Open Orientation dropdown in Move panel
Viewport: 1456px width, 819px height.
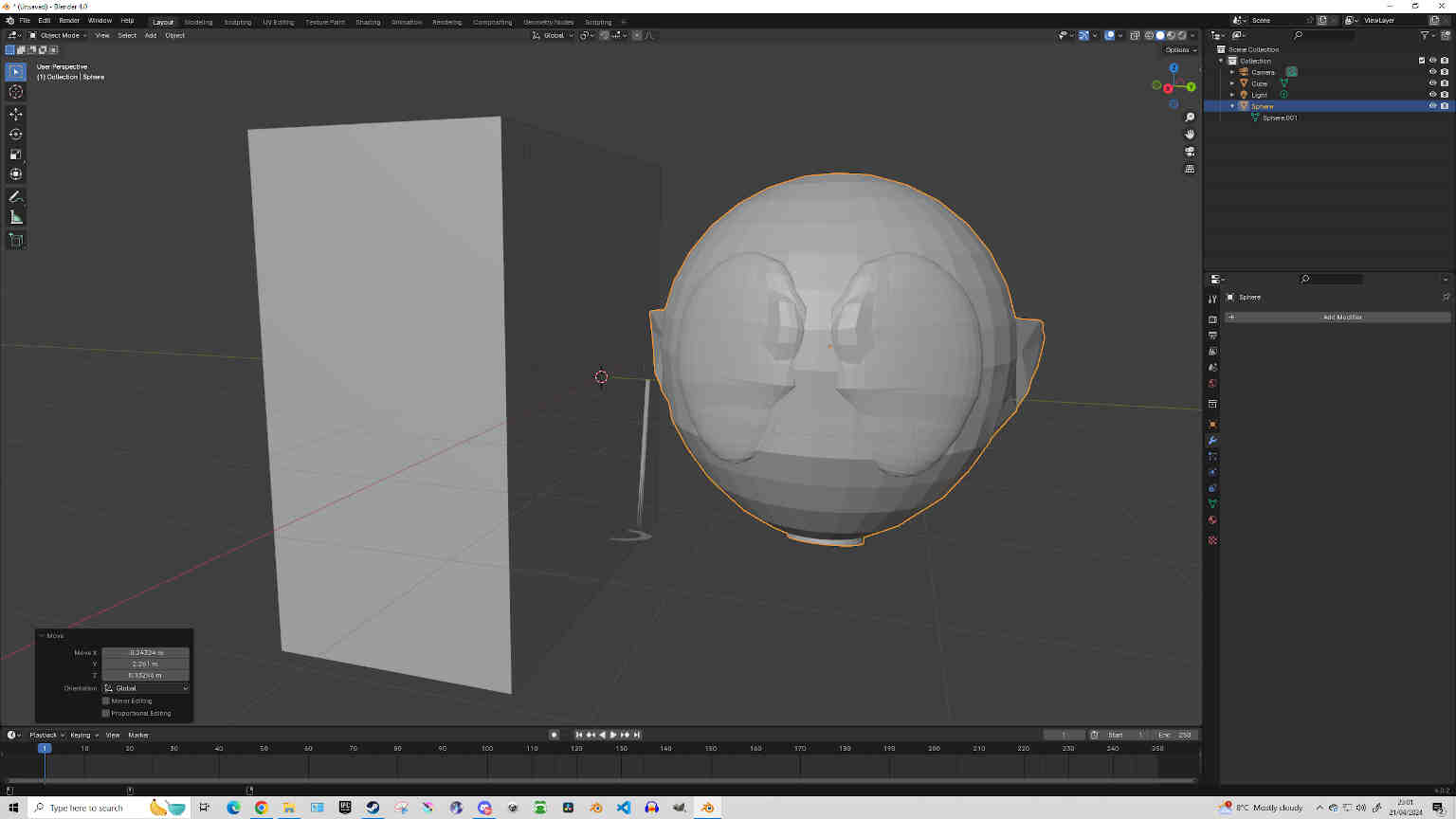[x=146, y=688]
